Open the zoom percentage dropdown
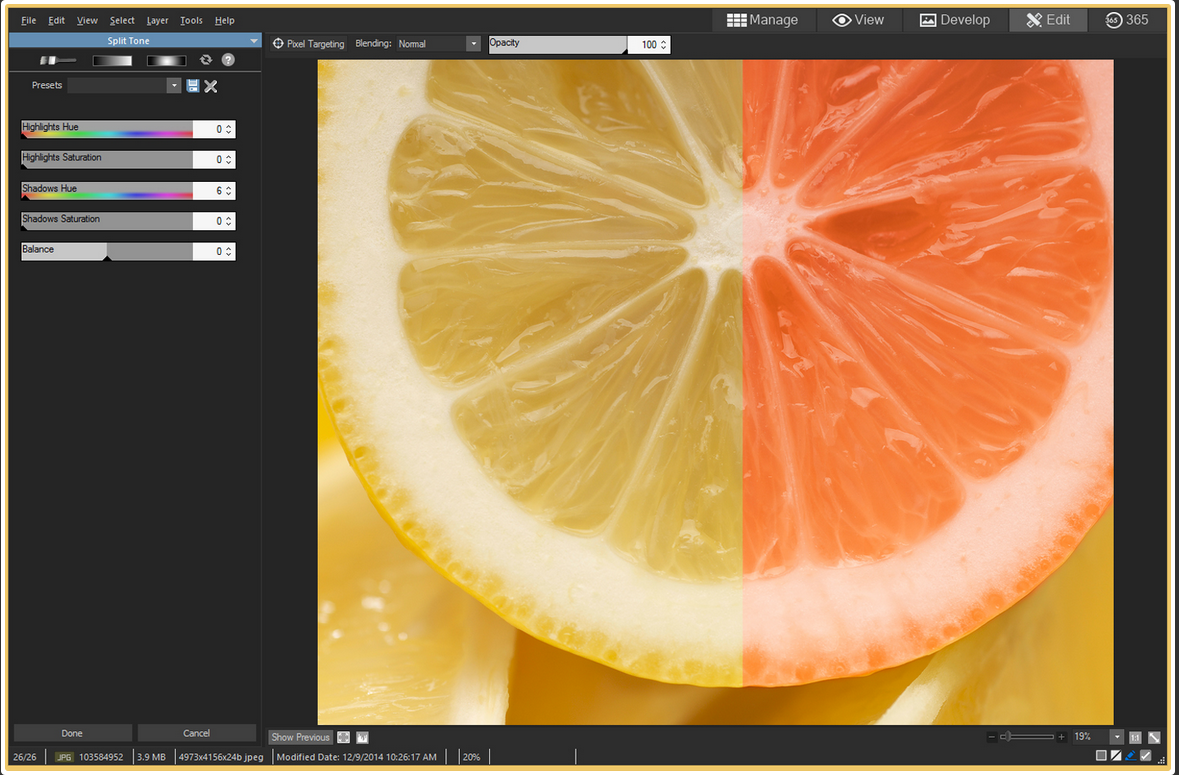Screen dimensions: 1179x775 point(1117,737)
